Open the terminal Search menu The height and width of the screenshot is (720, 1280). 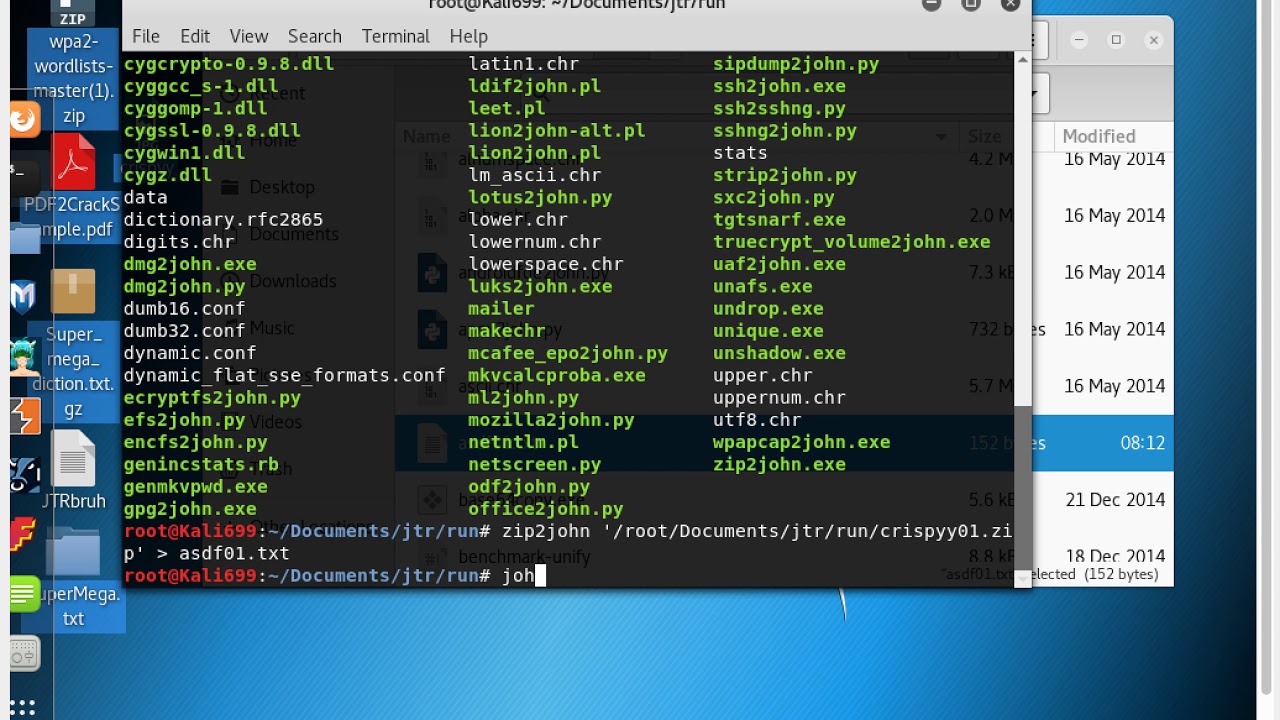[315, 36]
